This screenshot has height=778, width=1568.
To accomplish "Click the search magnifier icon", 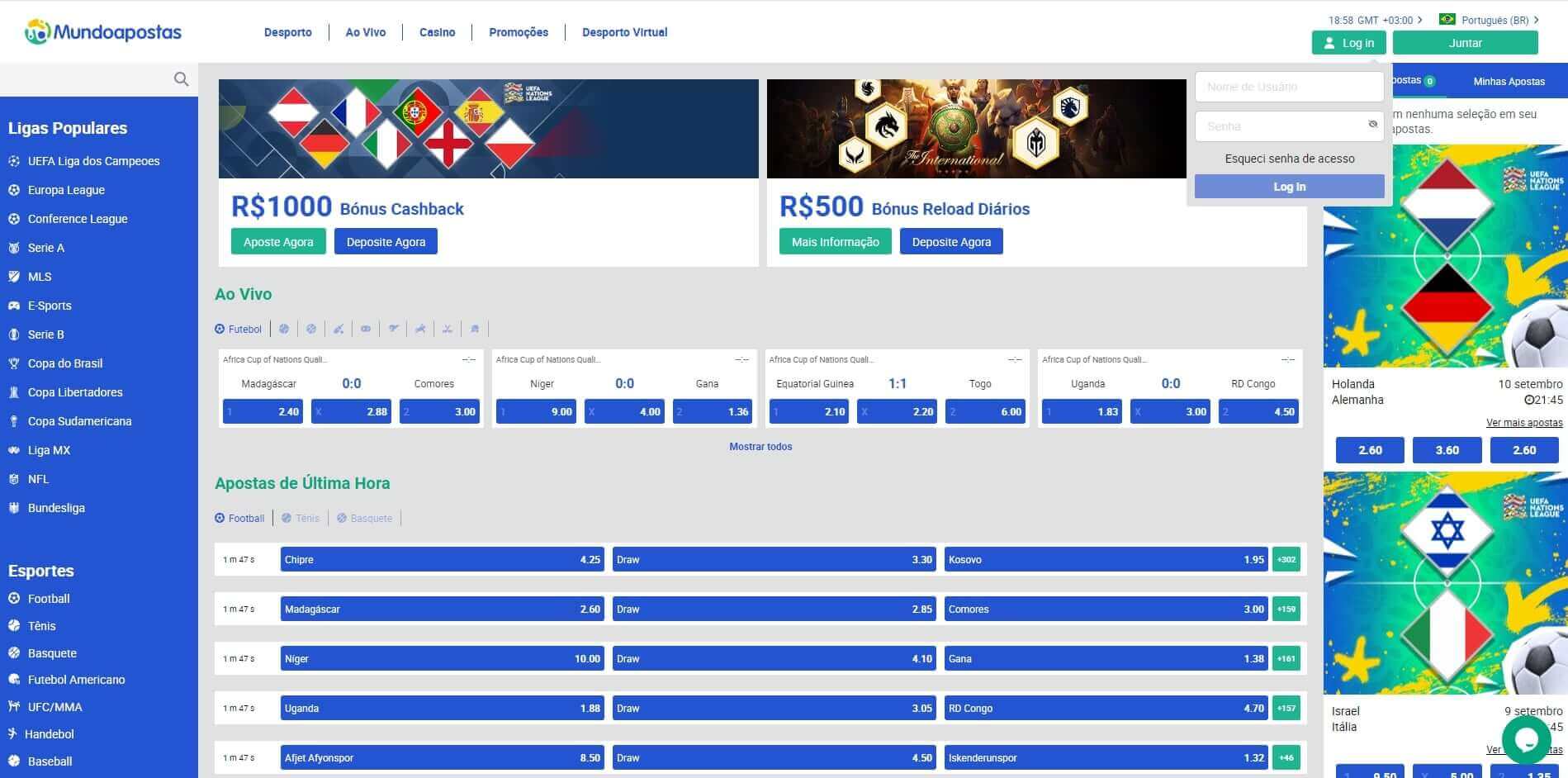I will (x=181, y=78).
